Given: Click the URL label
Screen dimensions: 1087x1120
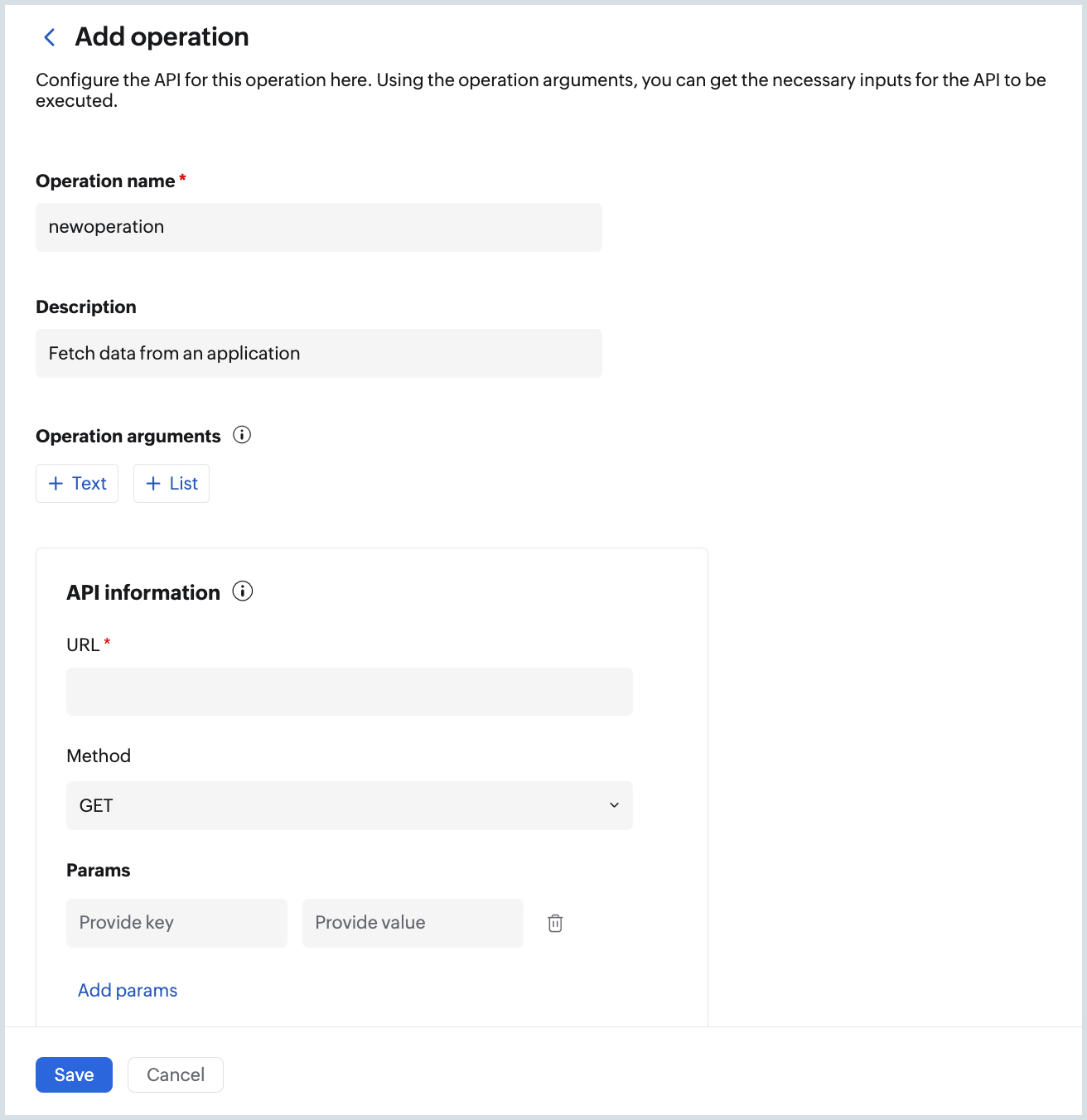Looking at the screenshot, I should [x=83, y=645].
